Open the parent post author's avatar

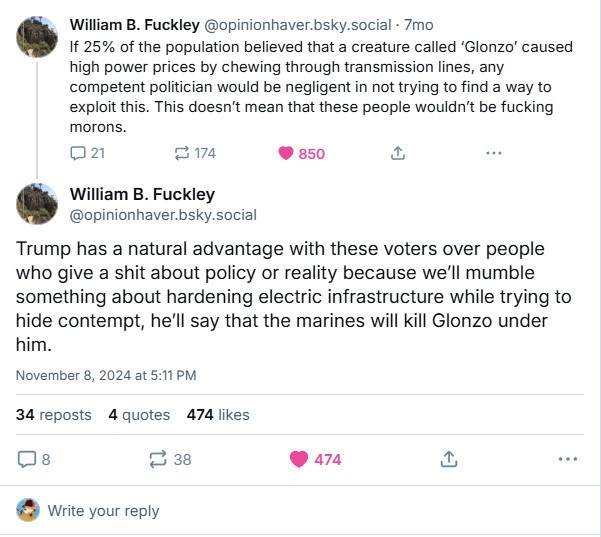point(36,37)
